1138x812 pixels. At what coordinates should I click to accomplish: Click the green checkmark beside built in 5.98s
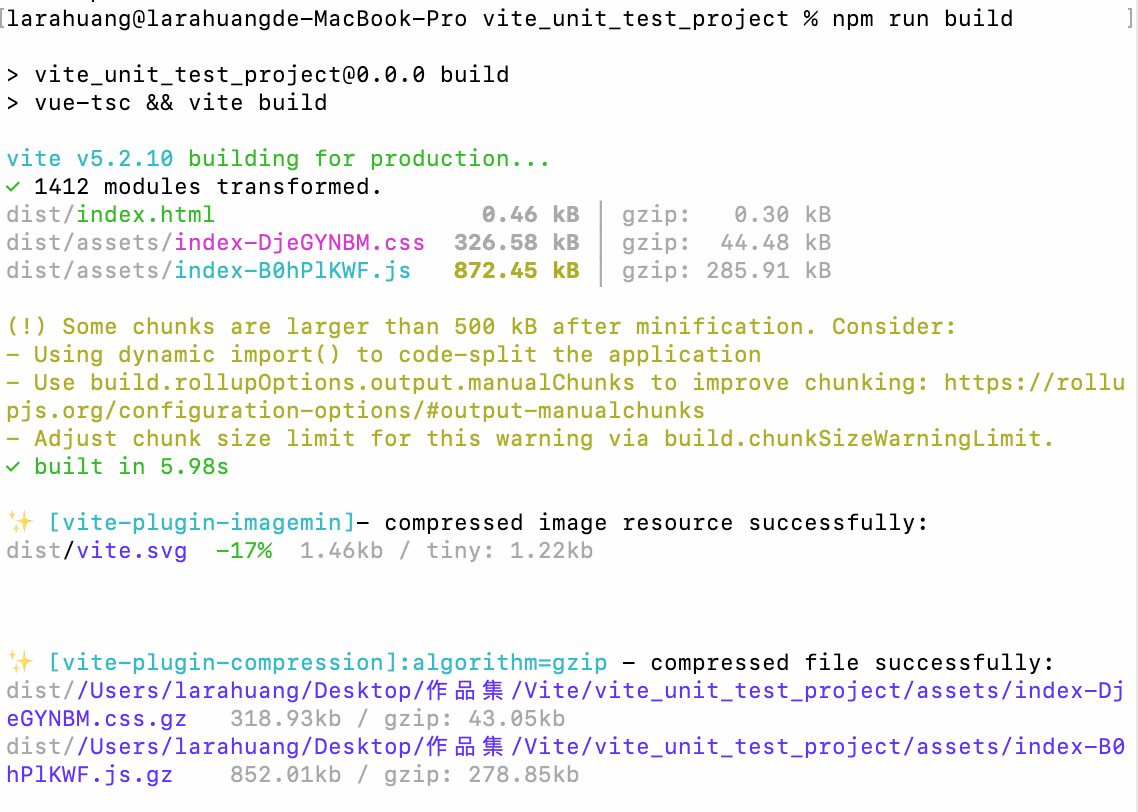pyautogui.click(x=12, y=467)
